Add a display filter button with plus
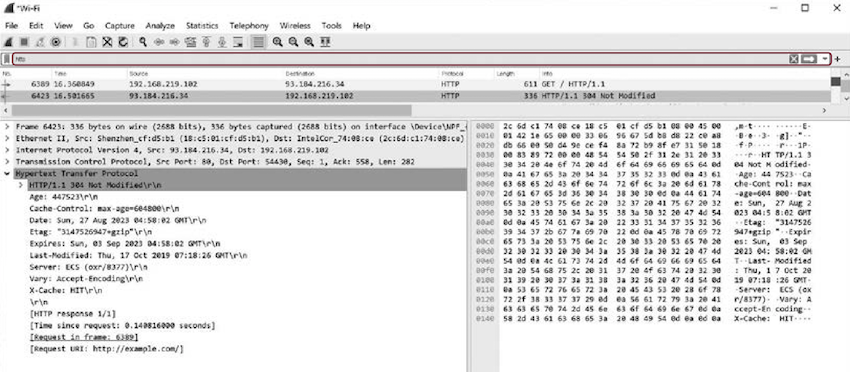 coord(838,59)
